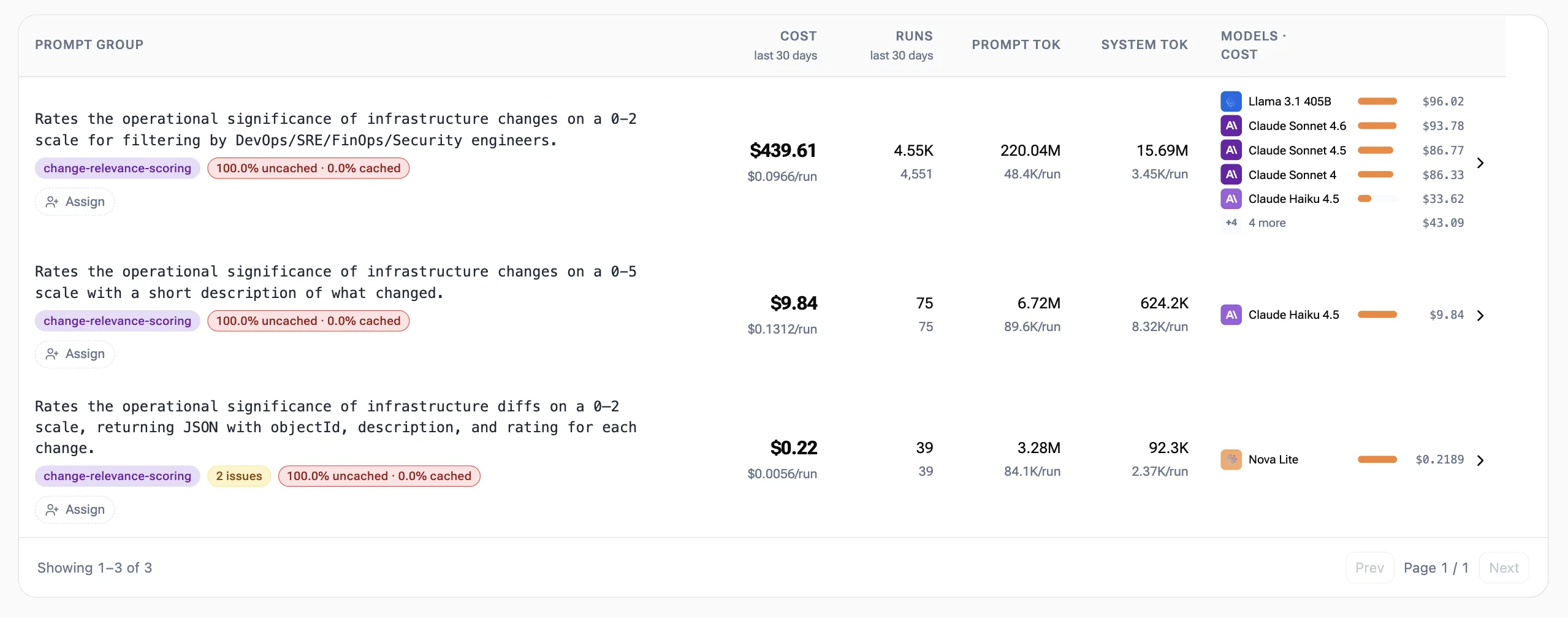
Task: Expand the $9.84 prompt group row chevron
Action: [1480, 315]
